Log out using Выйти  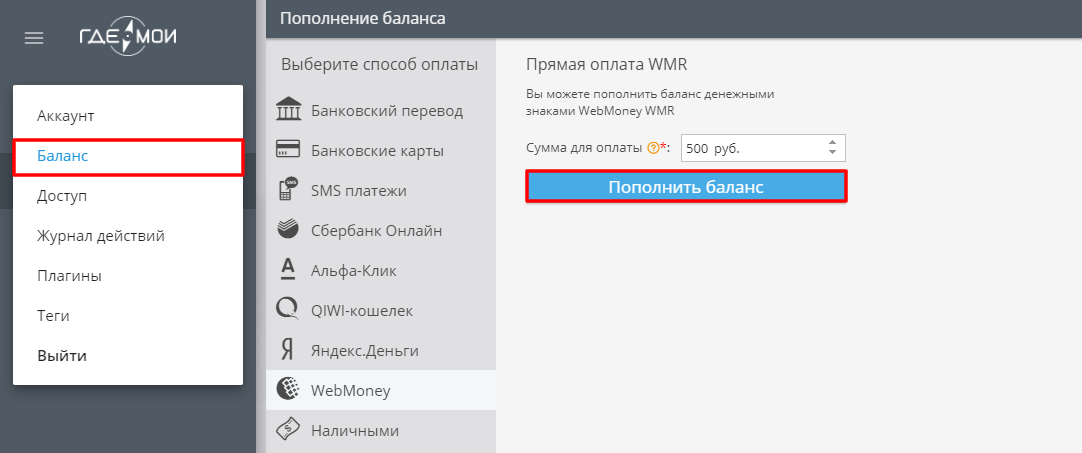click(x=128, y=356)
